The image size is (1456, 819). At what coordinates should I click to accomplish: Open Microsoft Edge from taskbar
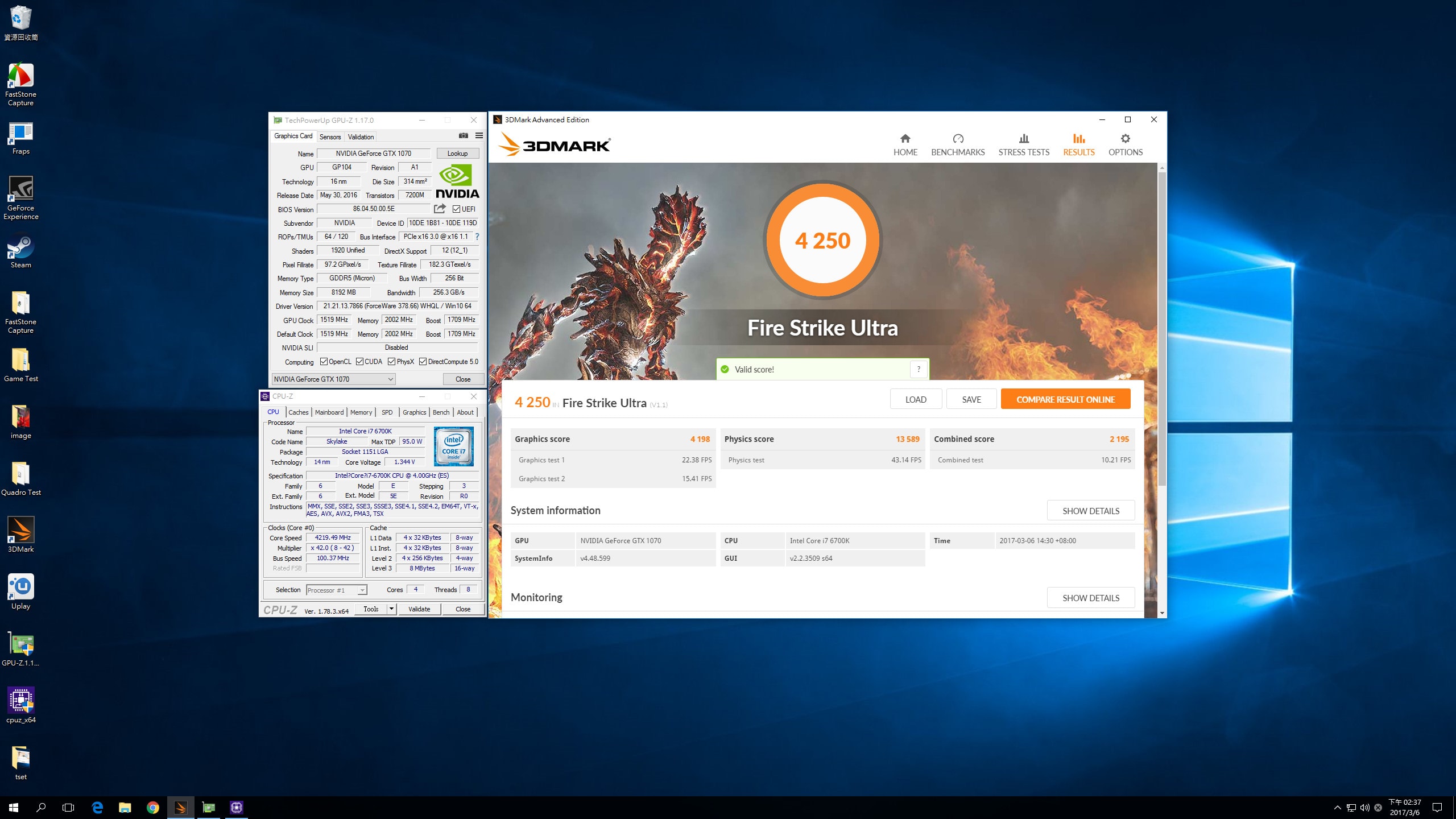tap(97, 807)
